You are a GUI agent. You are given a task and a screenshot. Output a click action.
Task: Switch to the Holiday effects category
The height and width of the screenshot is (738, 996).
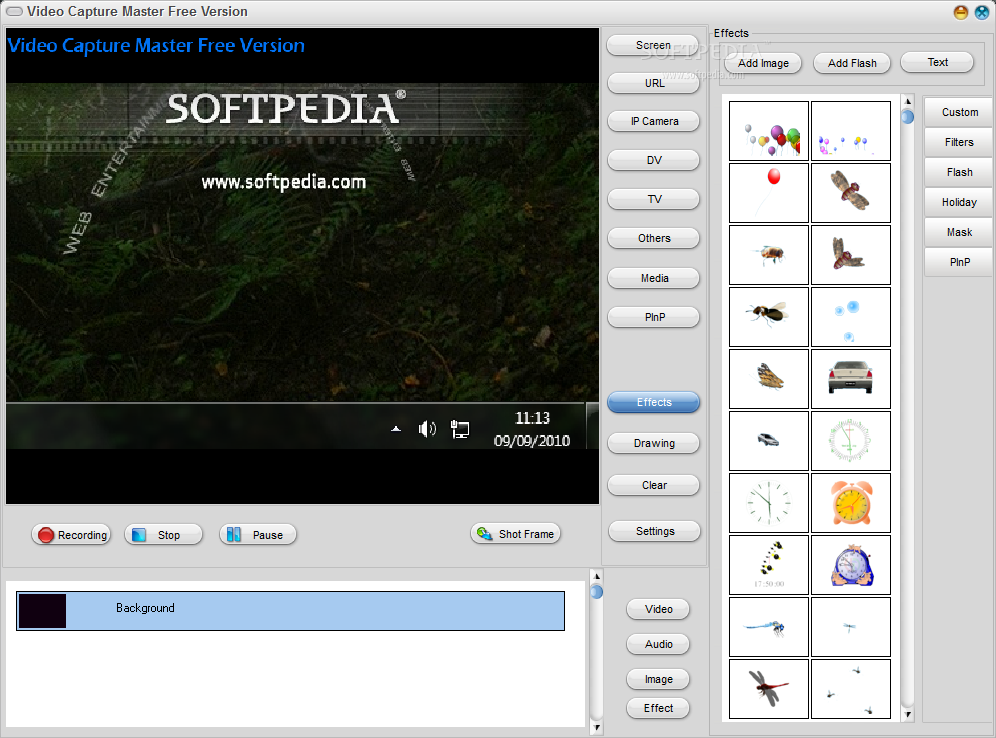[959, 202]
